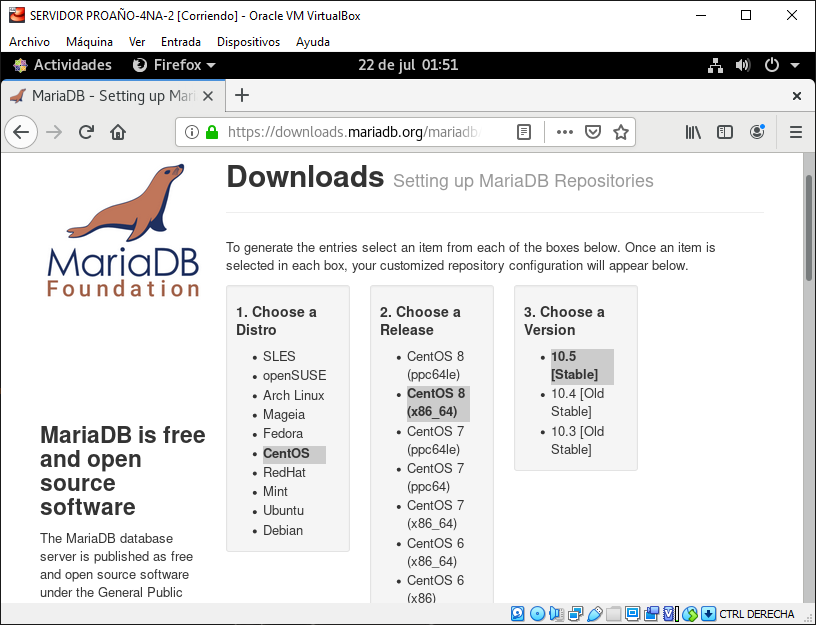Open Firefox account icon
Screen dimensions: 816x625
pos(757,132)
